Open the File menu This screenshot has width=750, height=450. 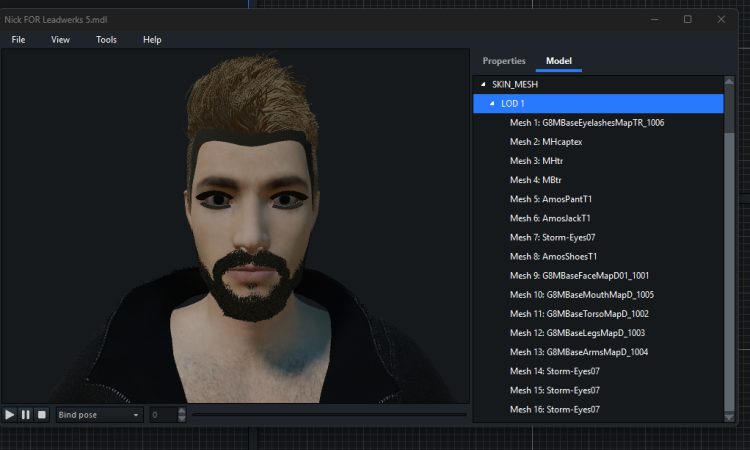pos(18,39)
